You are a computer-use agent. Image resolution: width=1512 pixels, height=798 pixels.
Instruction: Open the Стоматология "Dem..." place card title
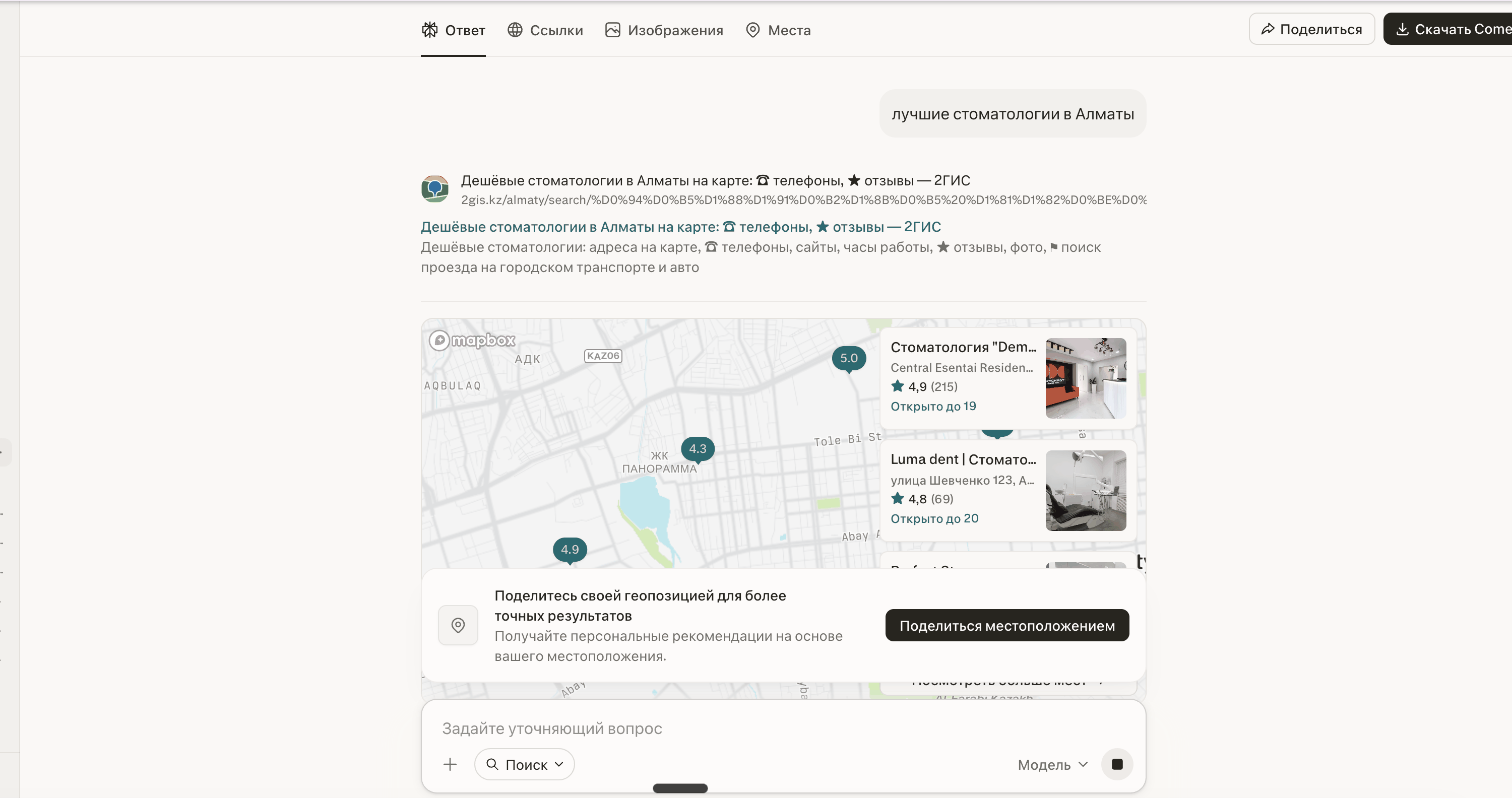tap(963, 347)
